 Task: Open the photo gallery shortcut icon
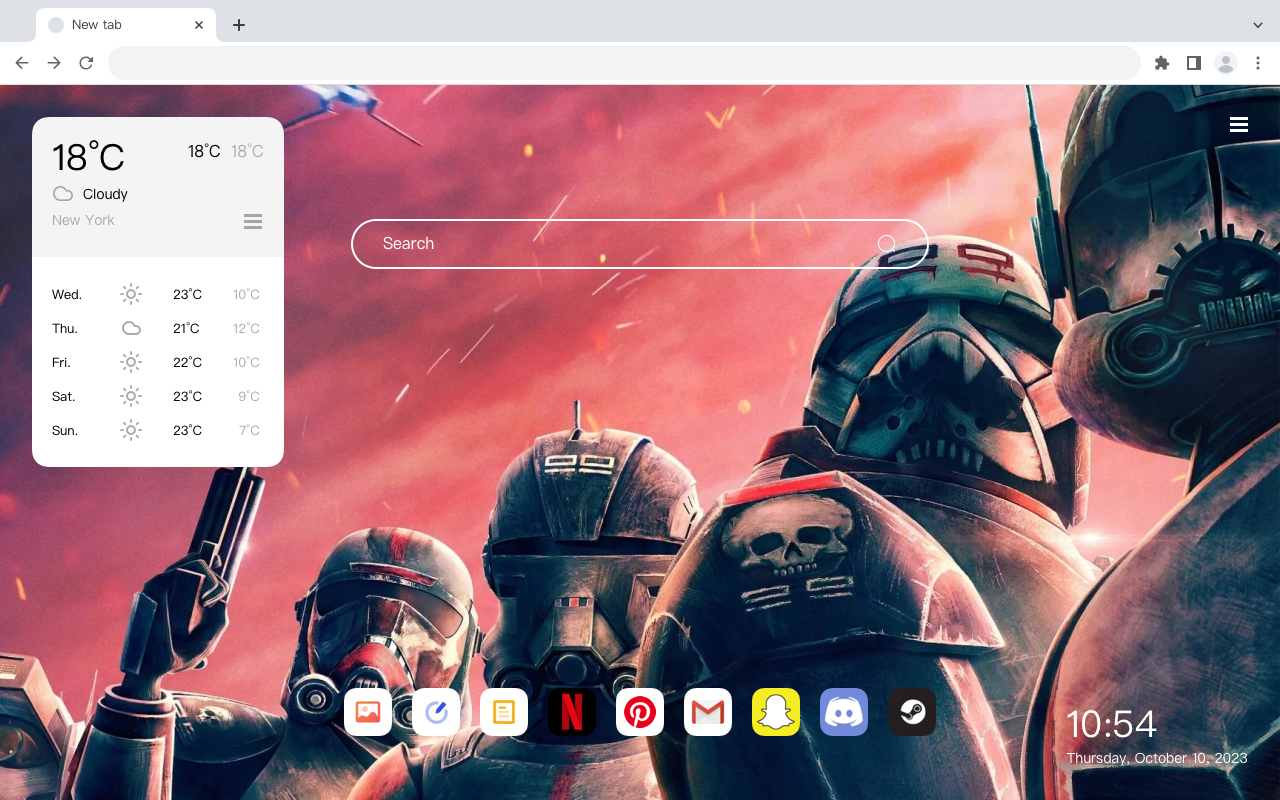pyautogui.click(x=368, y=712)
